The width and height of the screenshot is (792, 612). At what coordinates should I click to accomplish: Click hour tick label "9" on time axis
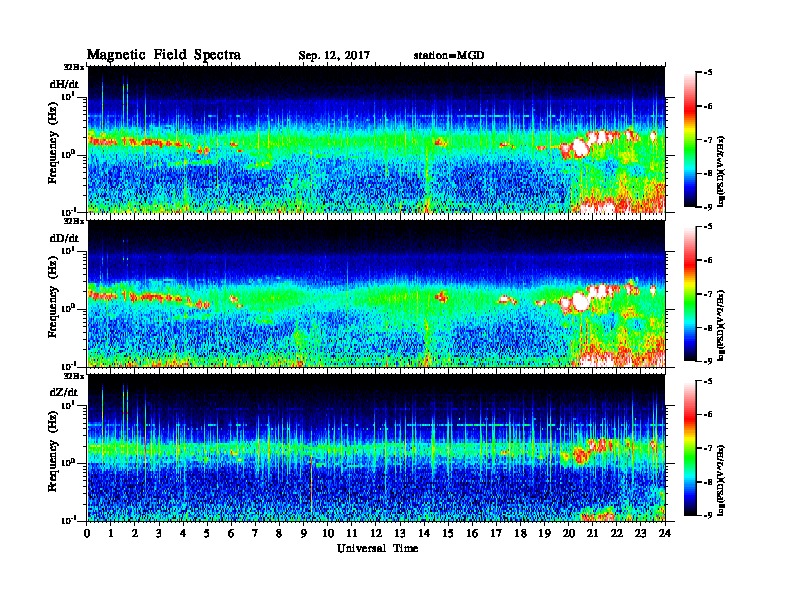pyautogui.click(x=303, y=533)
